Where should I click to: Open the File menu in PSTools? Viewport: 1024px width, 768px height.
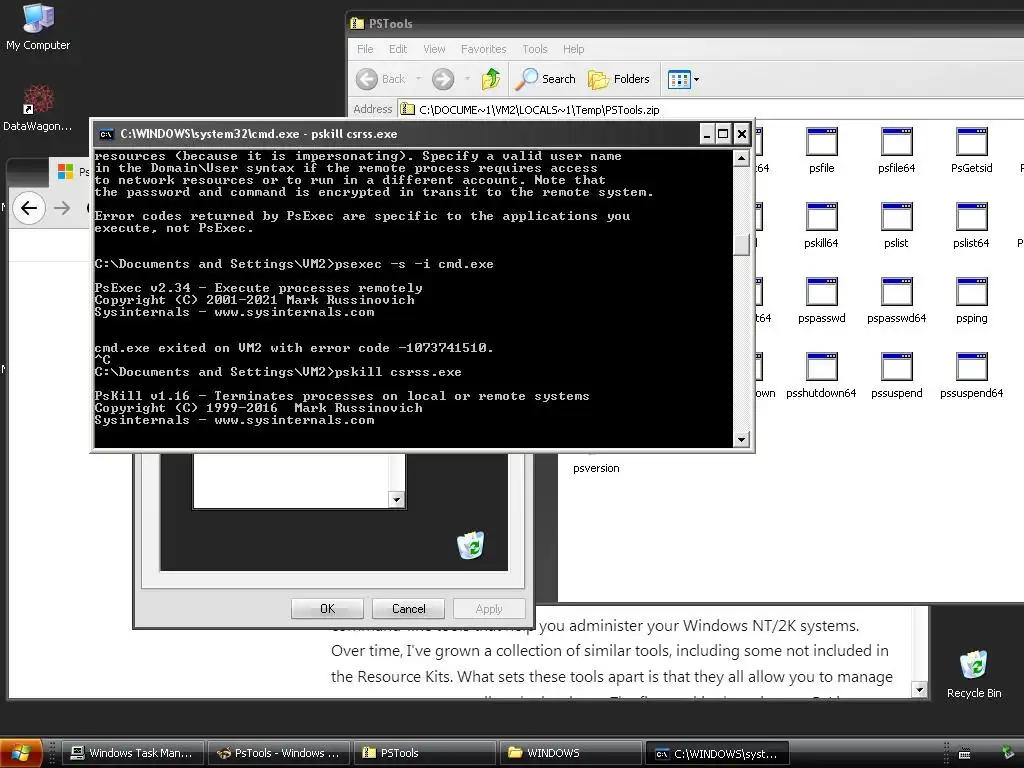[365, 49]
